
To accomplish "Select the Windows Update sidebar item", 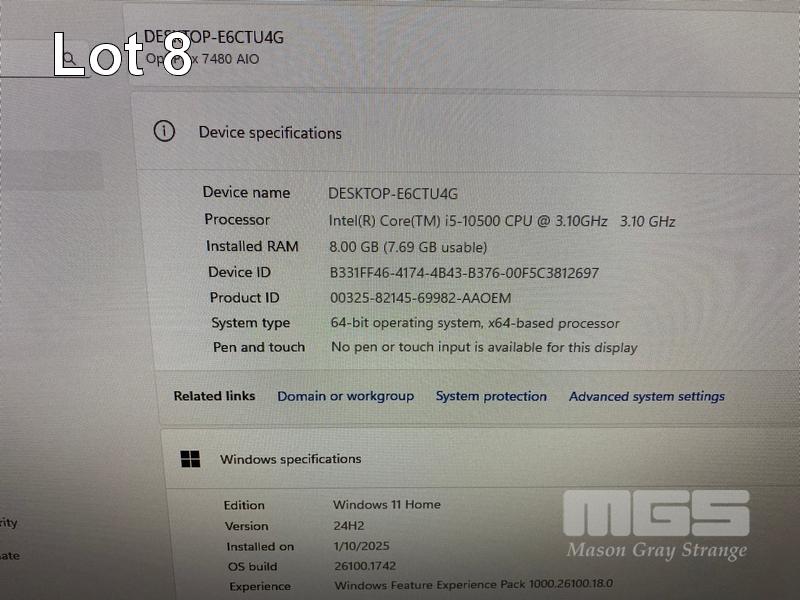I will tap(10, 556).
